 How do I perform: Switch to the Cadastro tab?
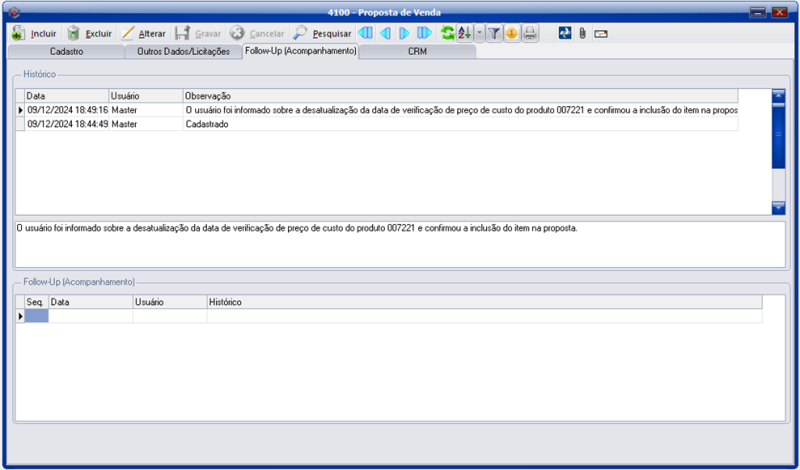click(66, 50)
